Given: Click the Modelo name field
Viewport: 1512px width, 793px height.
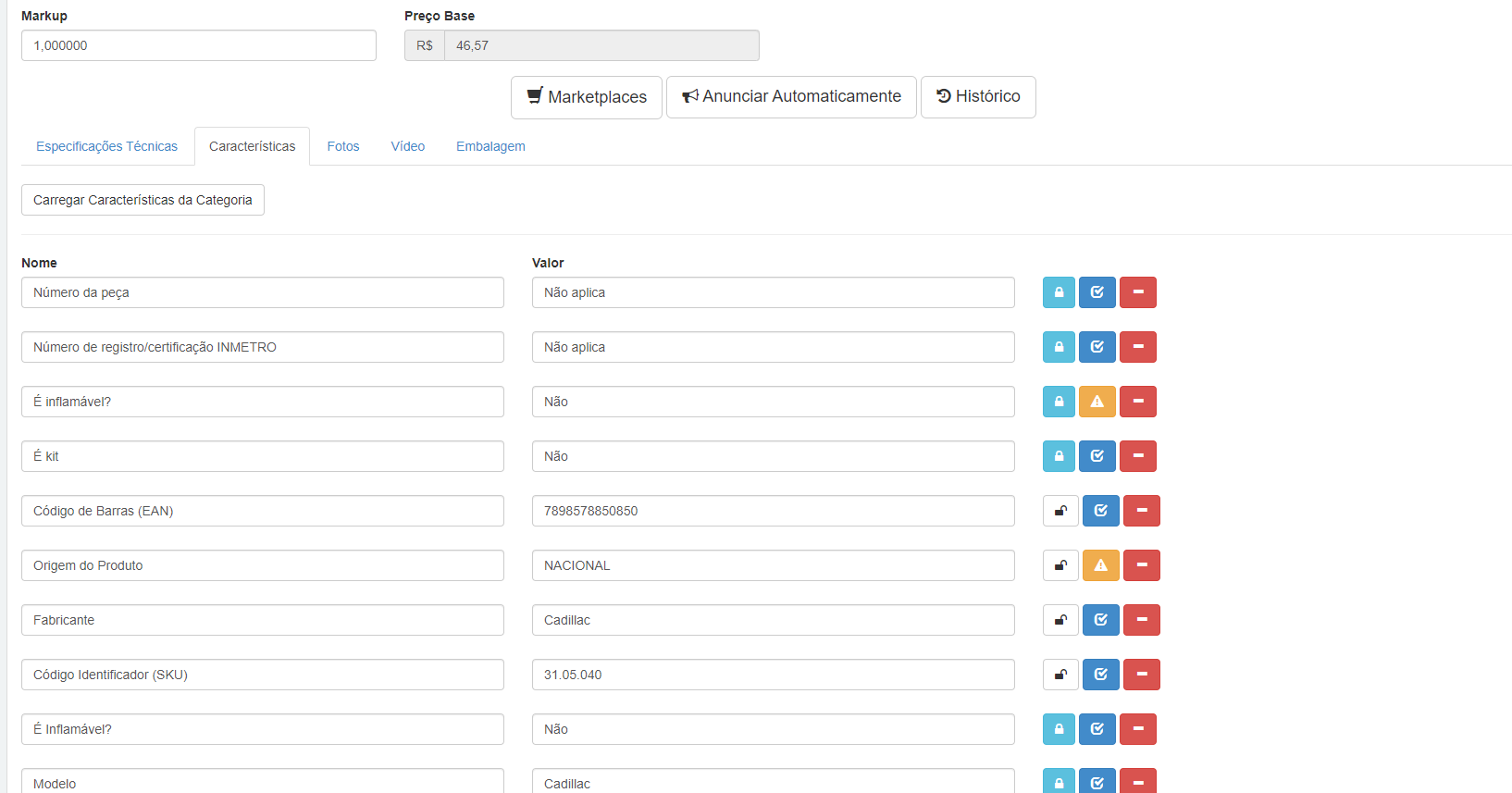Looking at the screenshot, I should pyautogui.click(x=263, y=781).
